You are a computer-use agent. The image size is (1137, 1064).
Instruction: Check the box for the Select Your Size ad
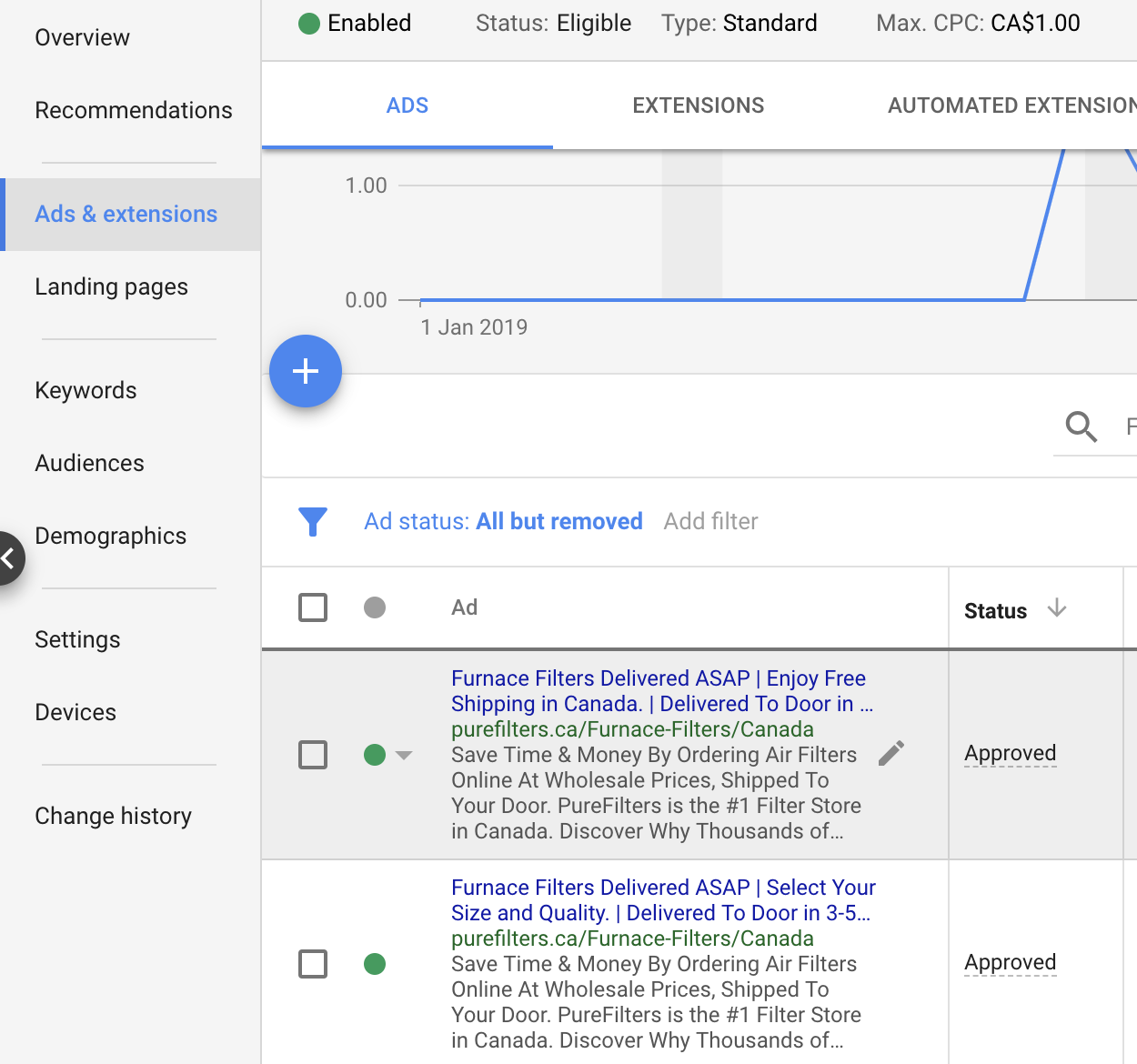click(x=313, y=964)
